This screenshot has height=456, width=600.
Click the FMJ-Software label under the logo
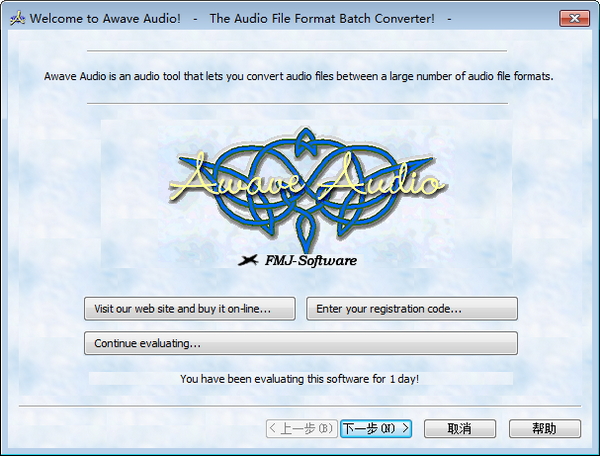(x=312, y=261)
